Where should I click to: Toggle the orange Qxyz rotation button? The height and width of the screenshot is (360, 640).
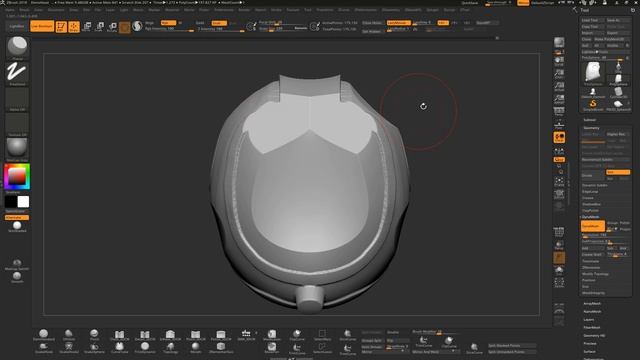[559, 160]
